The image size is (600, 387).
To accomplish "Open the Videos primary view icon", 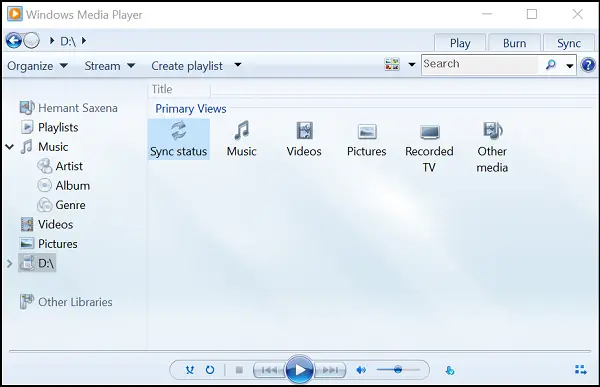I will tap(304, 139).
